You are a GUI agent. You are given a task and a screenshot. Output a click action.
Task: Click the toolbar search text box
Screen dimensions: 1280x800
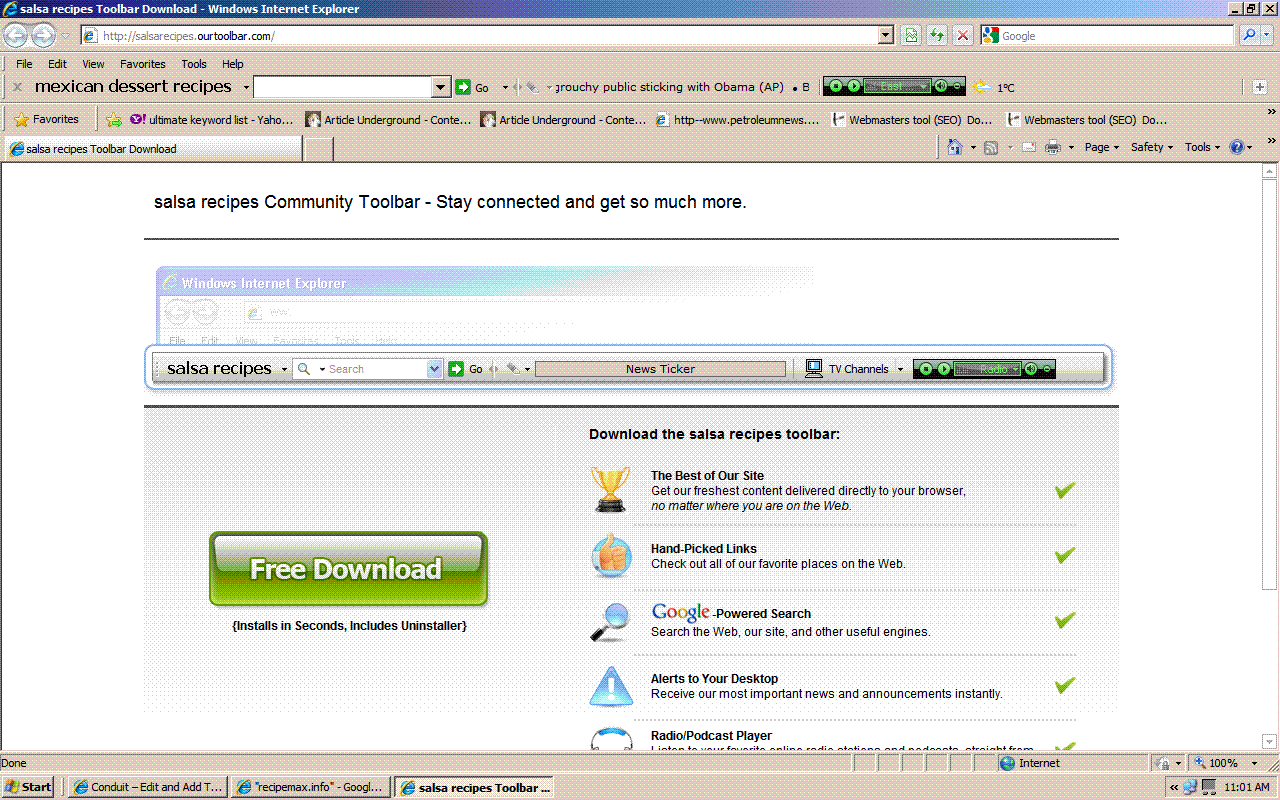(x=343, y=87)
